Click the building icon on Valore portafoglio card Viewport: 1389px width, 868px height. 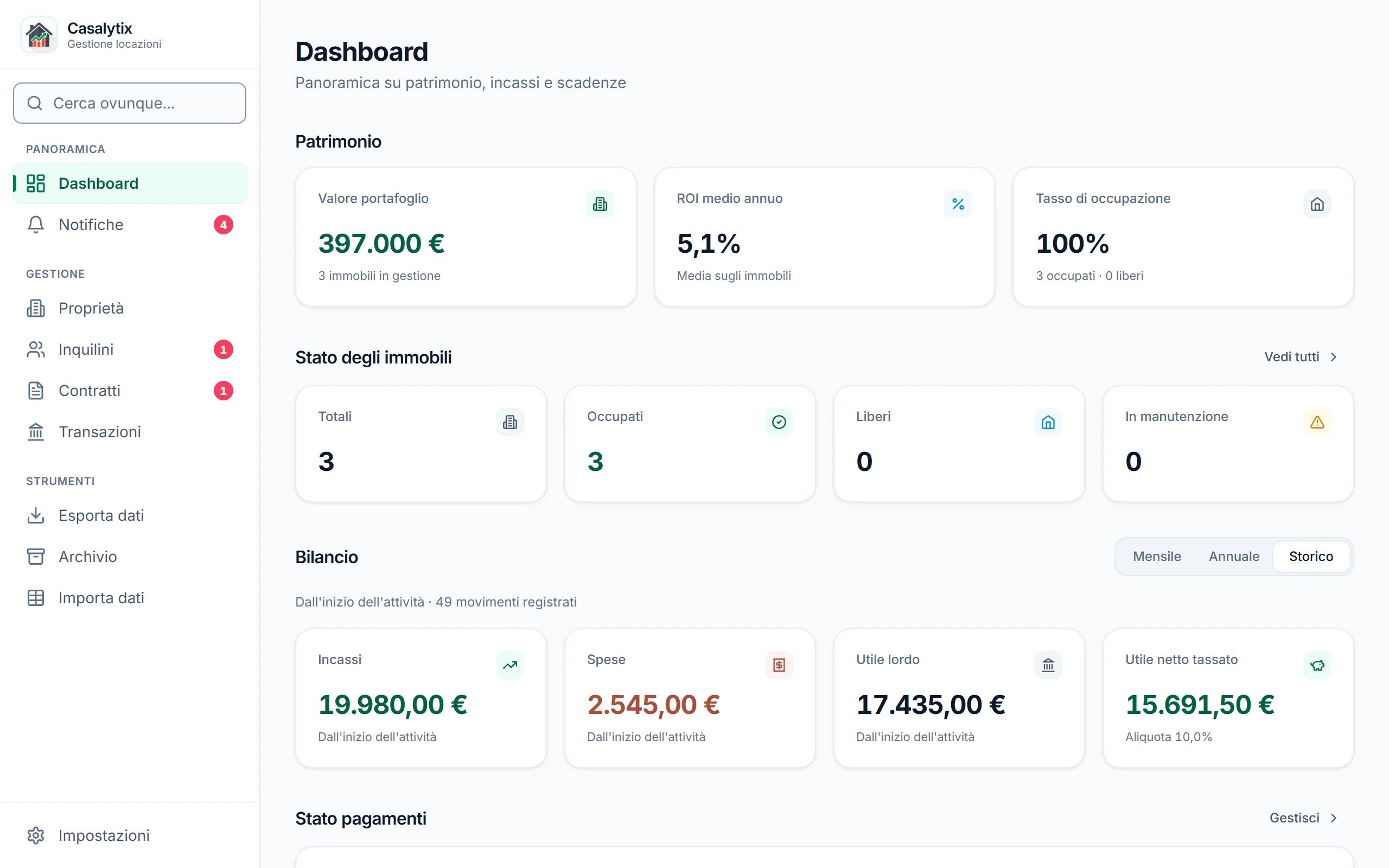(x=600, y=204)
